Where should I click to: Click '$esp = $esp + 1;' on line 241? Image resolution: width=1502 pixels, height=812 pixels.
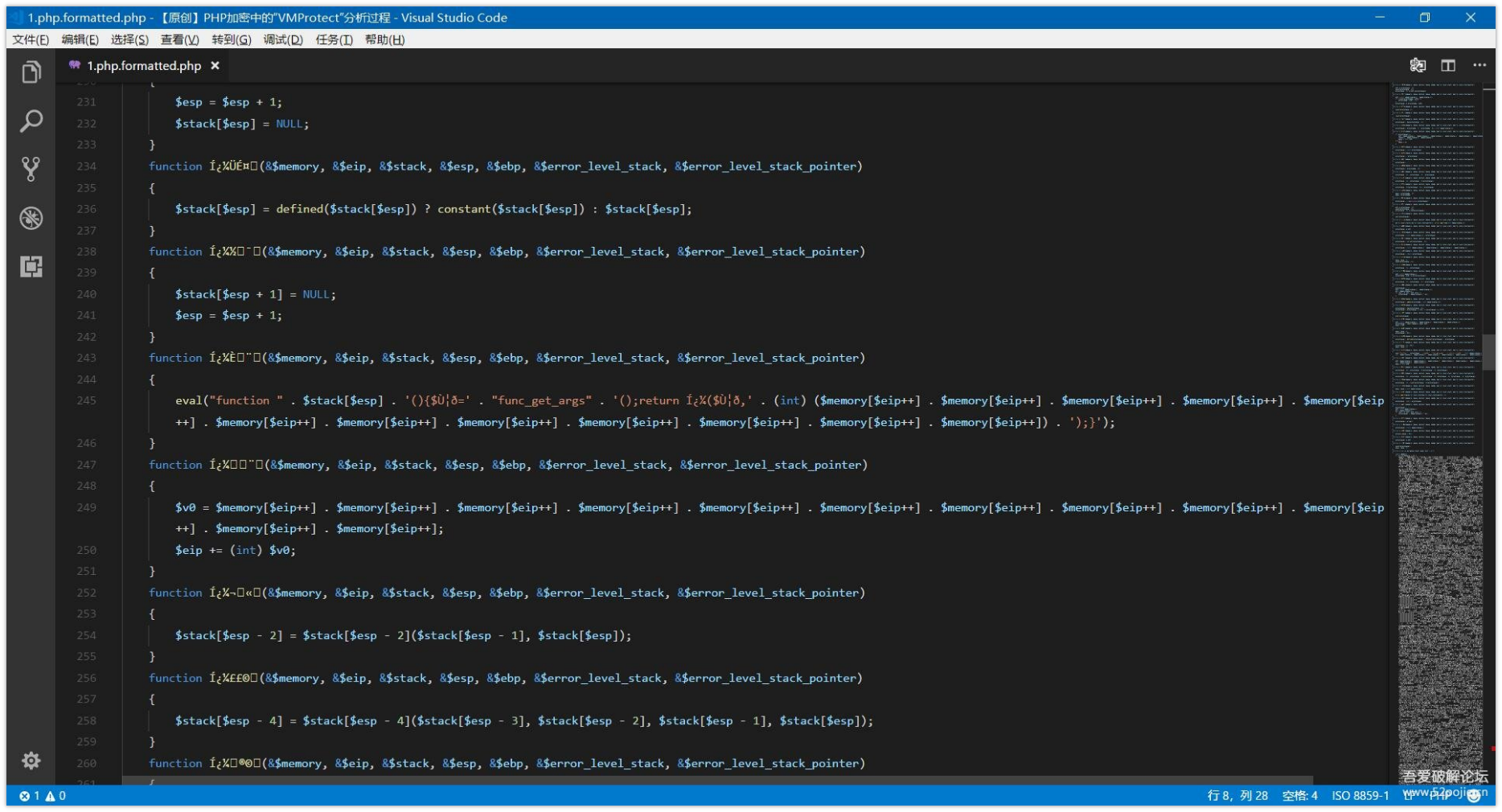229,315
